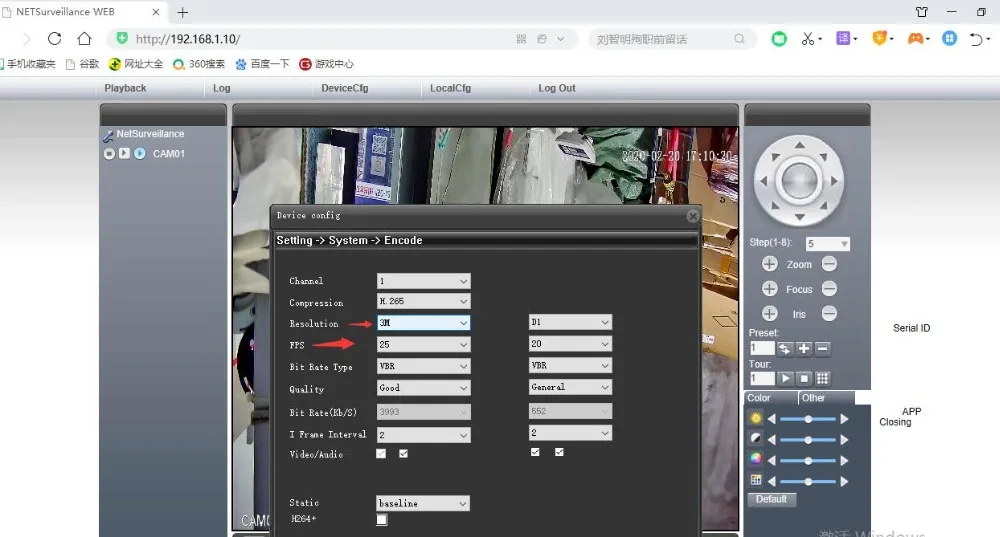Image resolution: width=1000 pixels, height=537 pixels.
Task: Reload the browser page
Action: [55, 38]
